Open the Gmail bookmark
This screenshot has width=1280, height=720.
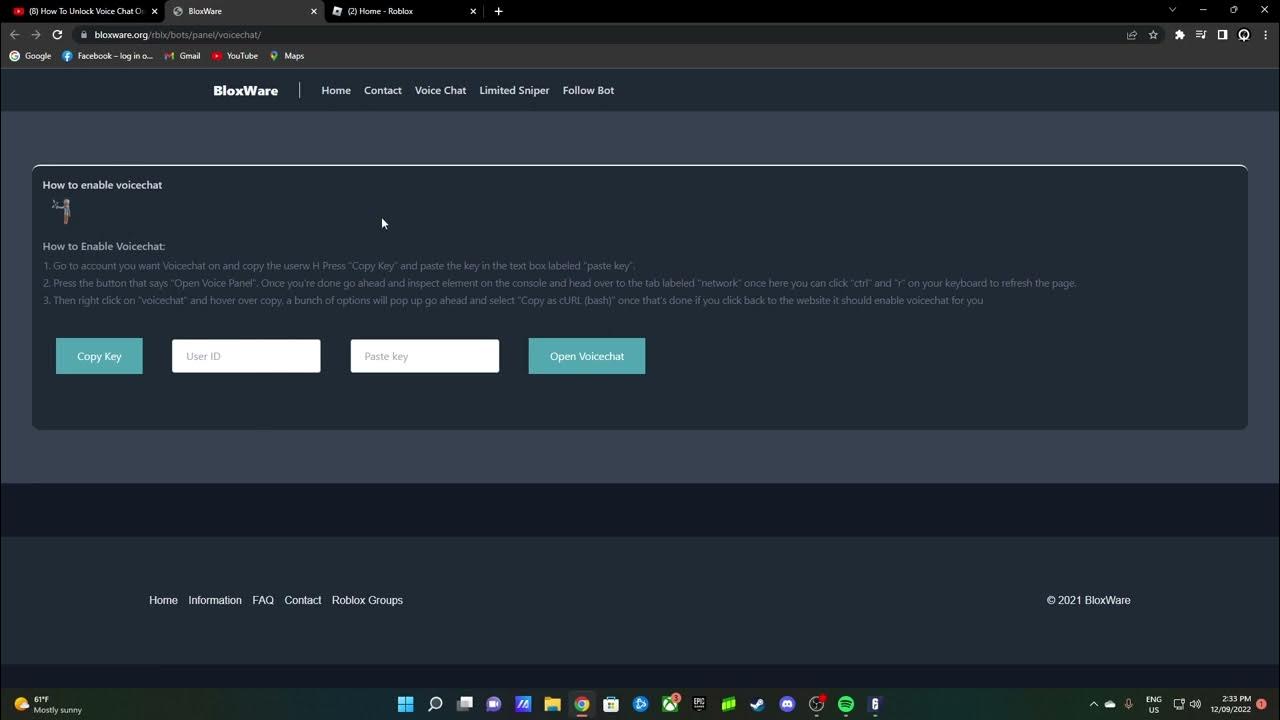[x=182, y=56]
